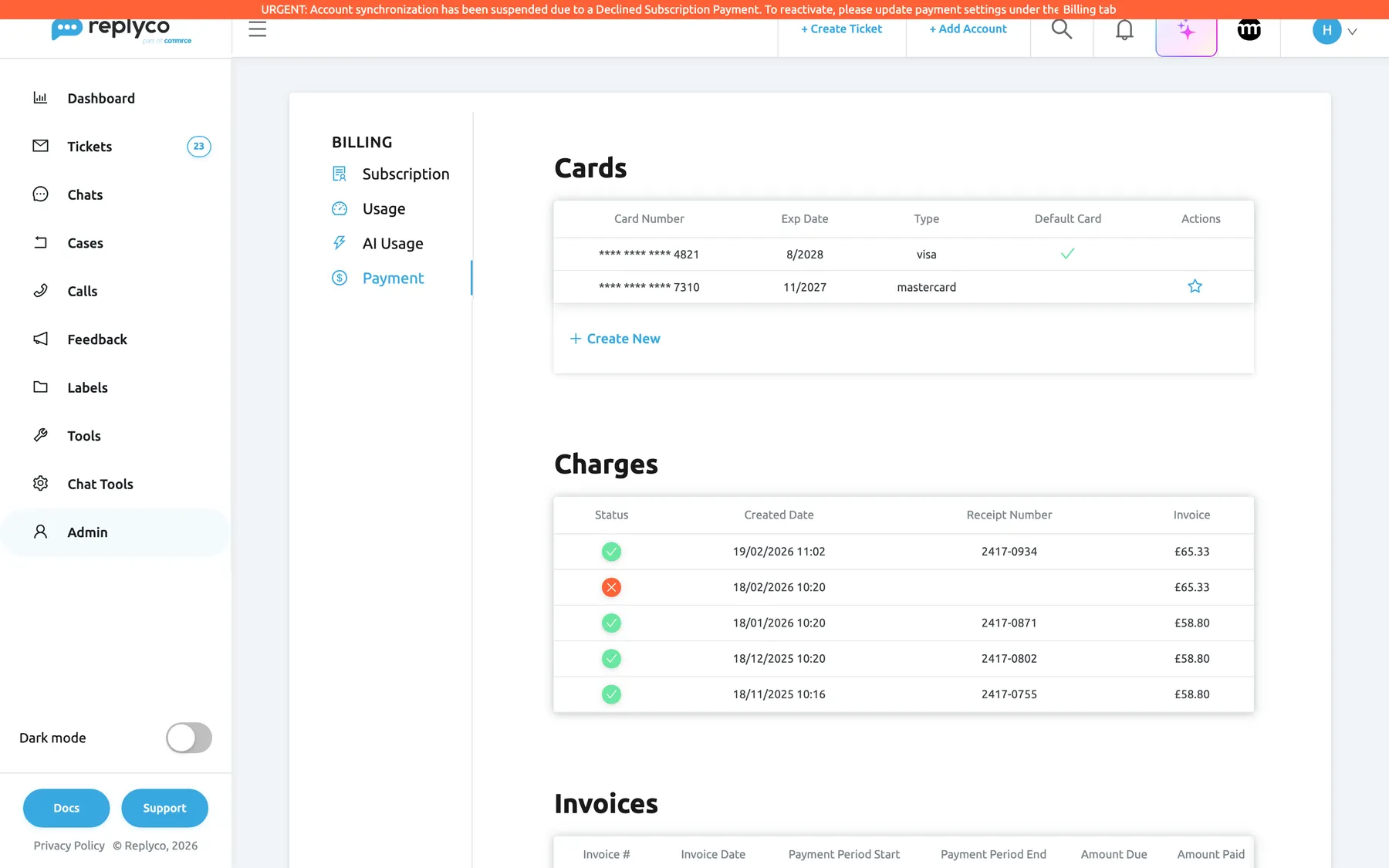The width and height of the screenshot is (1389, 868).
Task: Click card number ending 4821
Action: click(649, 254)
